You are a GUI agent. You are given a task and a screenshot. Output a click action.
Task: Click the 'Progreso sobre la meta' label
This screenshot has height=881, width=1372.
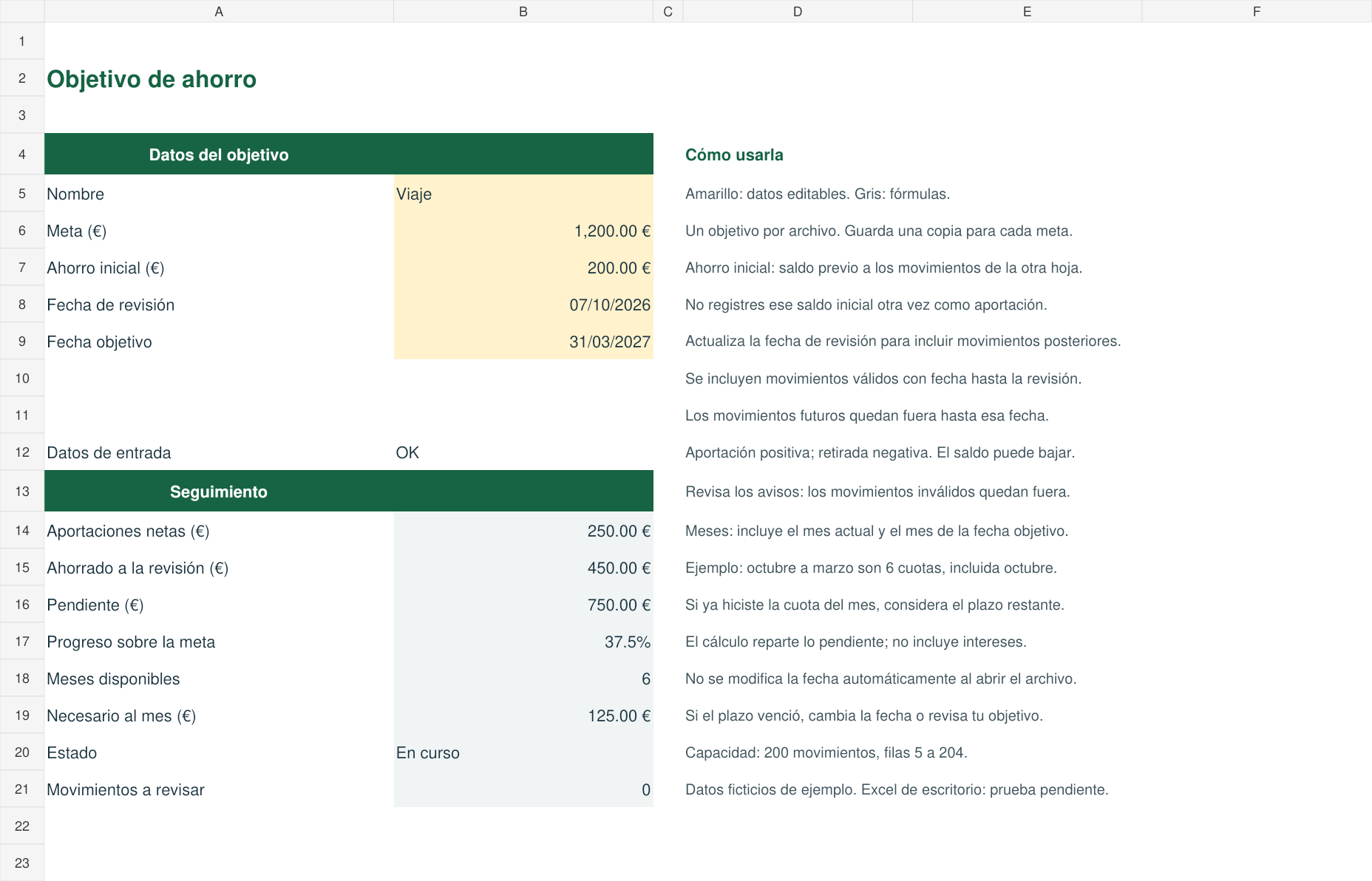pos(131,642)
